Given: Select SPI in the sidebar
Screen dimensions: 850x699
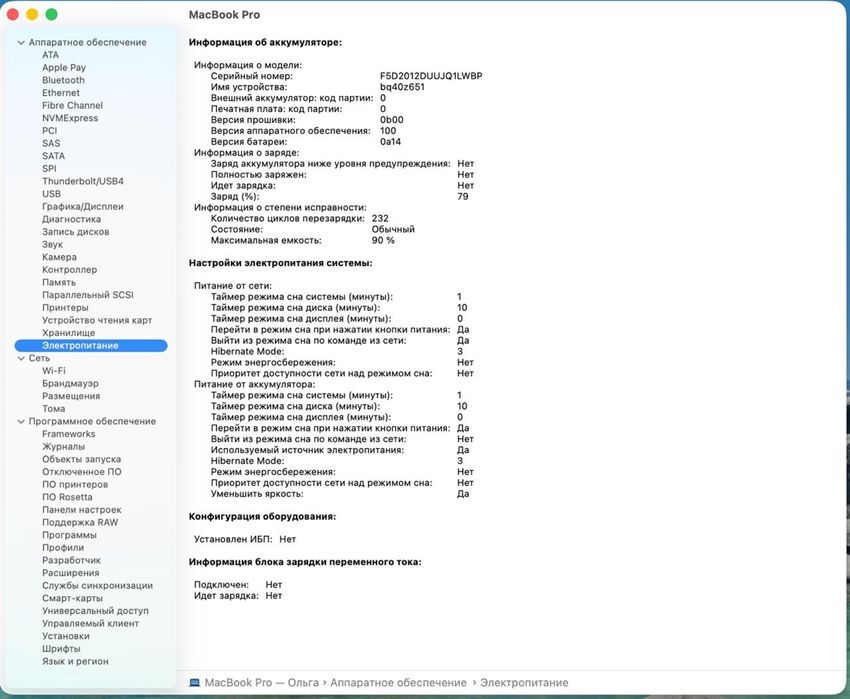Looking at the screenshot, I should [x=49, y=168].
